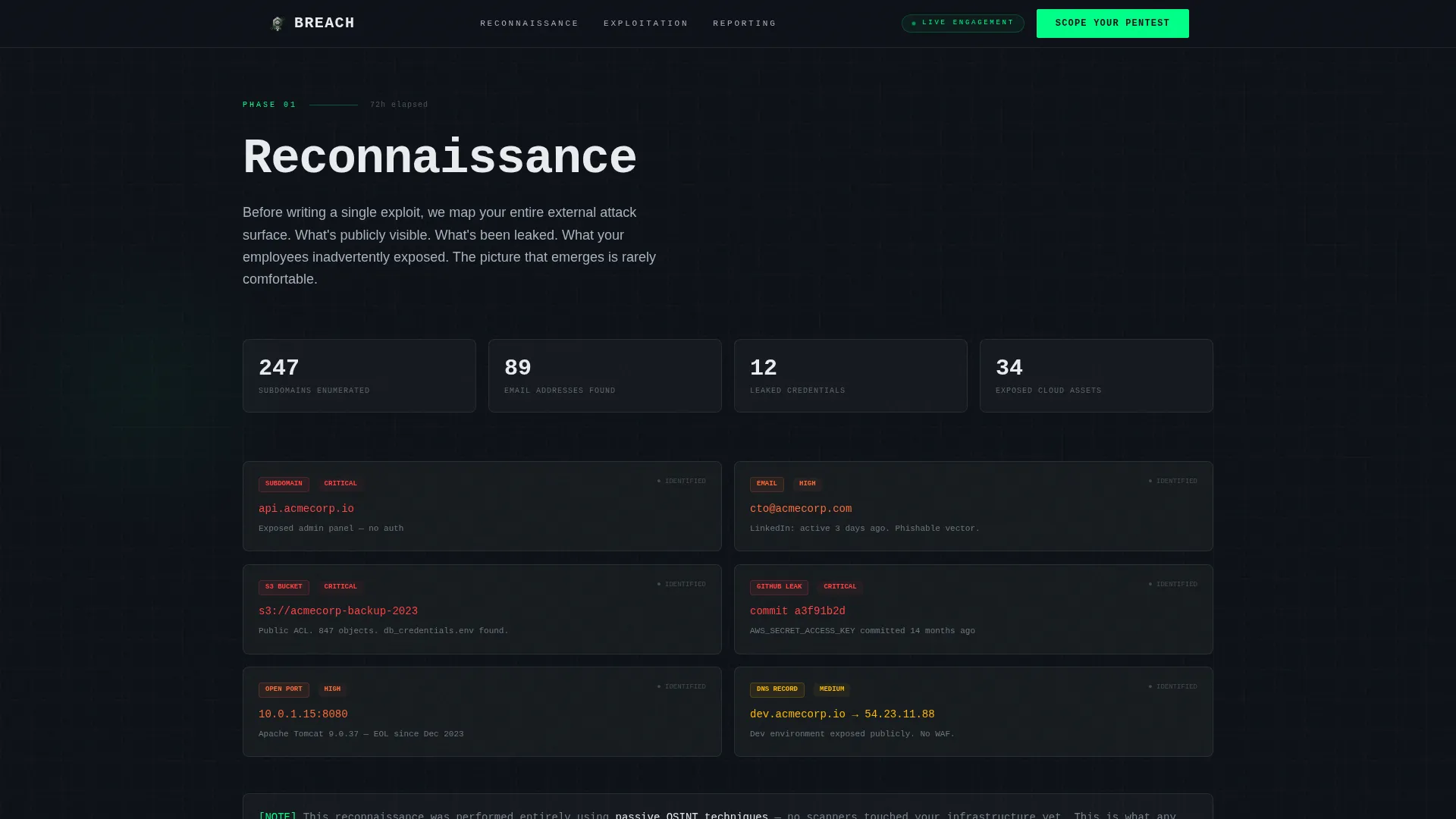The image size is (1456, 819).
Task: Click the MEDIUM severity badge
Action: coord(832,689)
